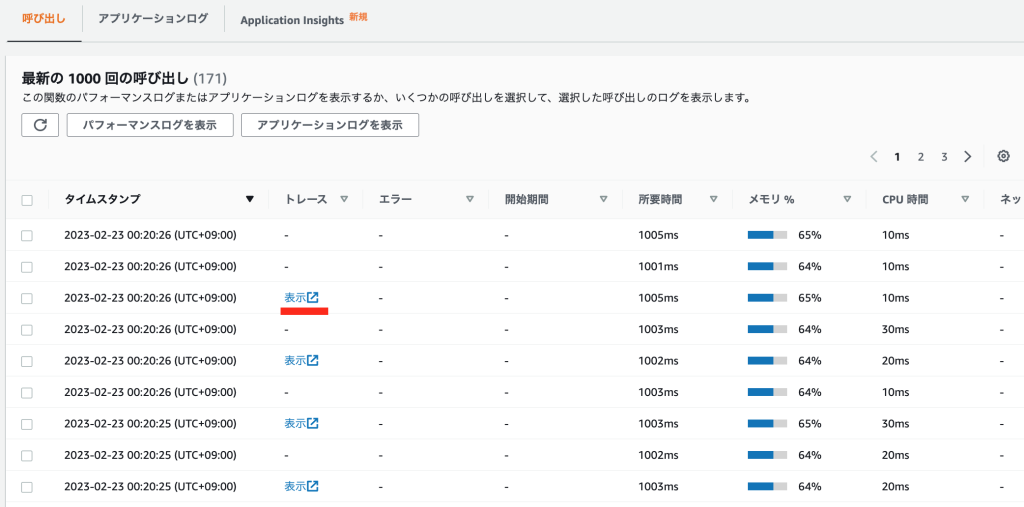The height and width of the screenshot is (507, 1024).
Task: Check the 00:20:25 row with 1002ms duration
Action: (x=27, y=455)
